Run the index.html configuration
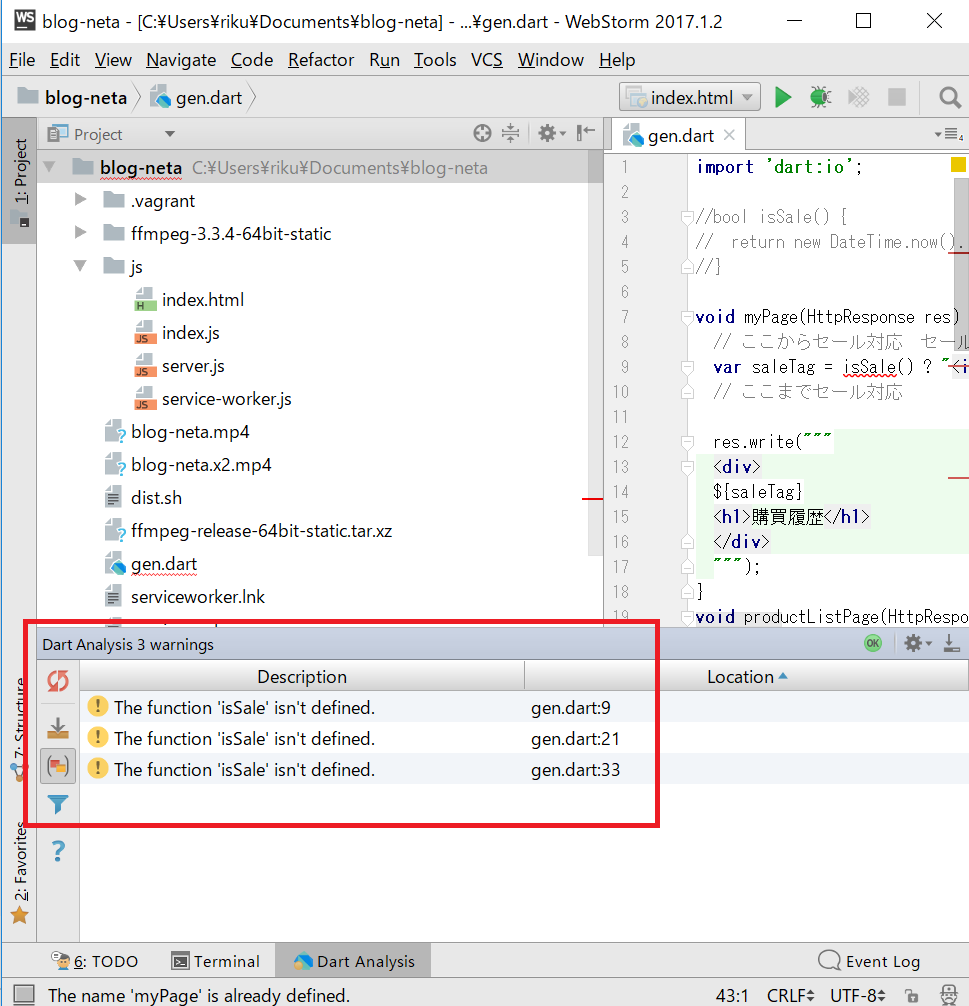 point(782,98)
